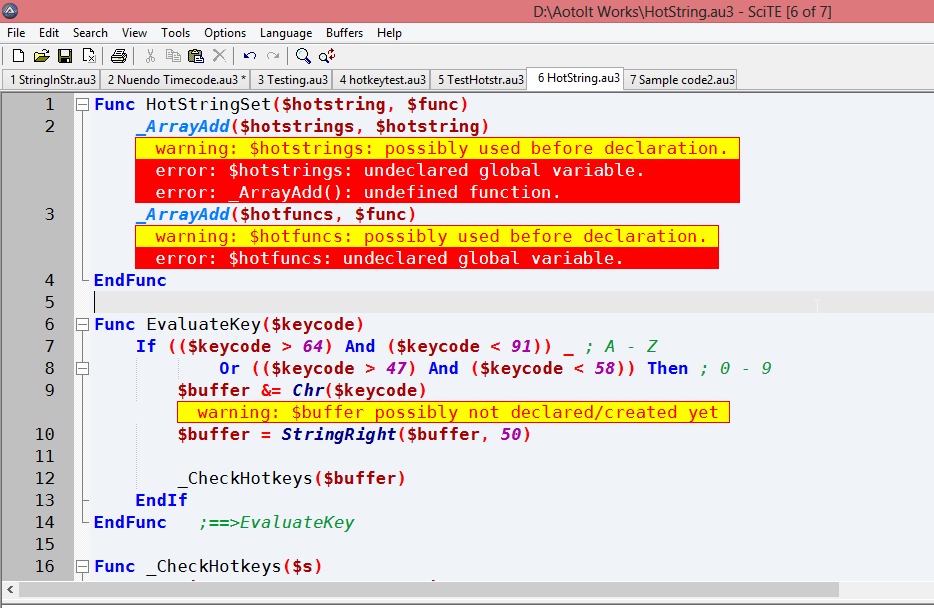Click the '$hotfuncs: possibly used before declaration' warning
934x608 pixels.
point(427,236)
